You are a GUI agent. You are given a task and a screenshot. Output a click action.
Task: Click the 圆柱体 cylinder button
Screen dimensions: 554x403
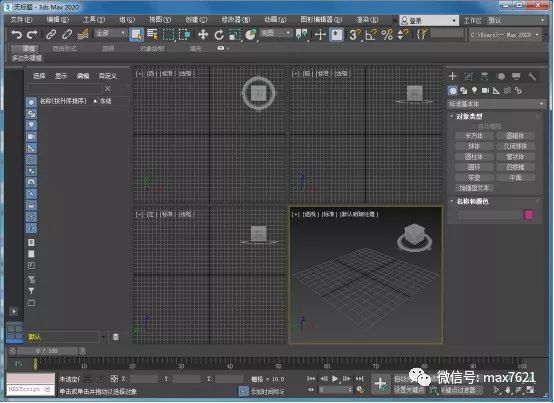tap(474, 157)
